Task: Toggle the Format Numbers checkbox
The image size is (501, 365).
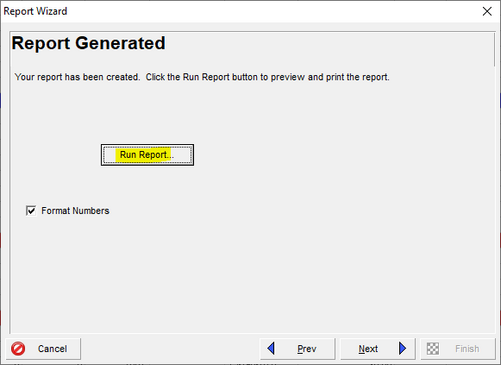Action: (x=31, y=211)
